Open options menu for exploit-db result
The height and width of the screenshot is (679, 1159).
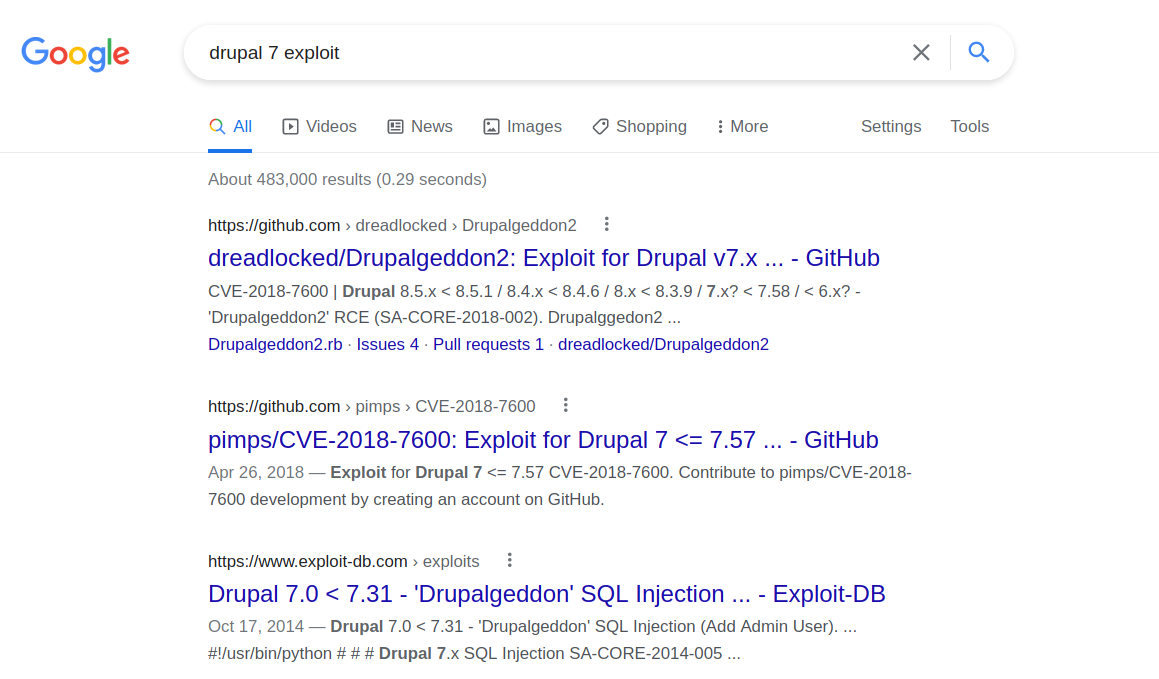(509, 560)
